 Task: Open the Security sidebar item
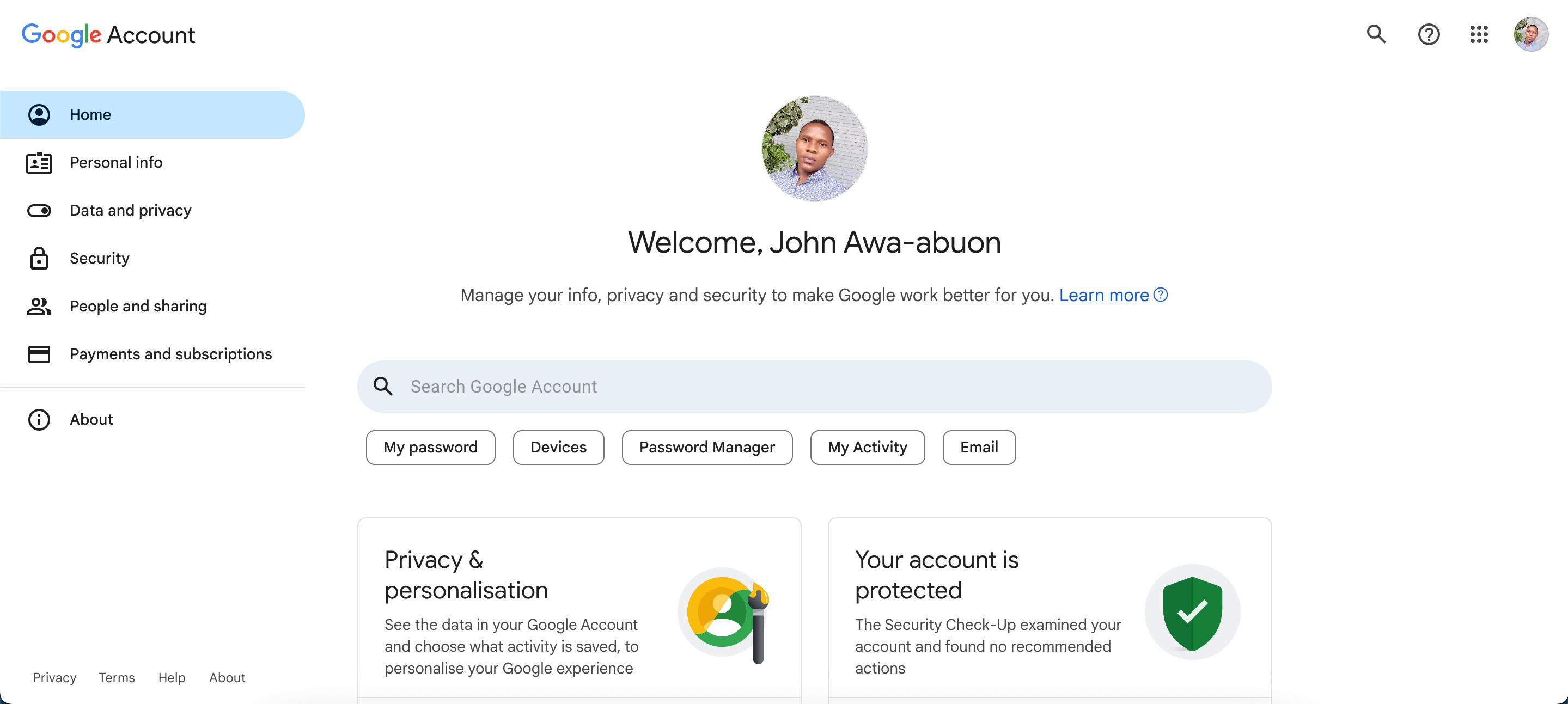coord(99,258)
